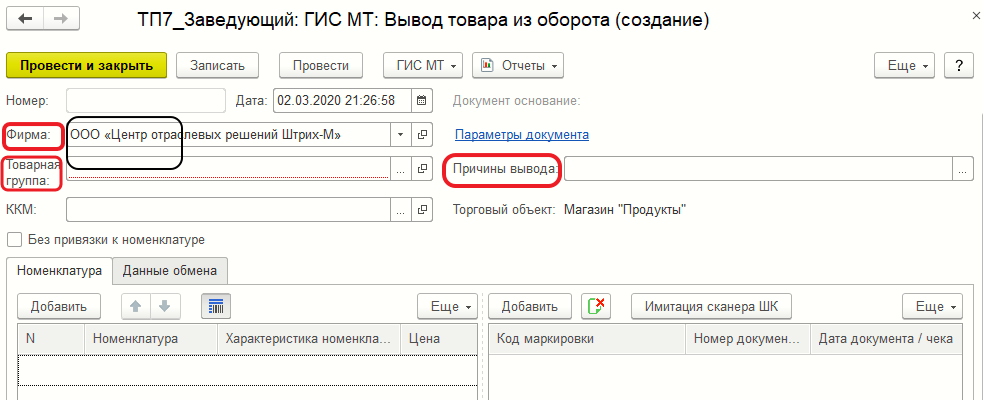Image resolution: width=983 pixels, height=400 pixels.
Task: Choose Причины вывода via the ellipsis button
Action: click(962, 168)
